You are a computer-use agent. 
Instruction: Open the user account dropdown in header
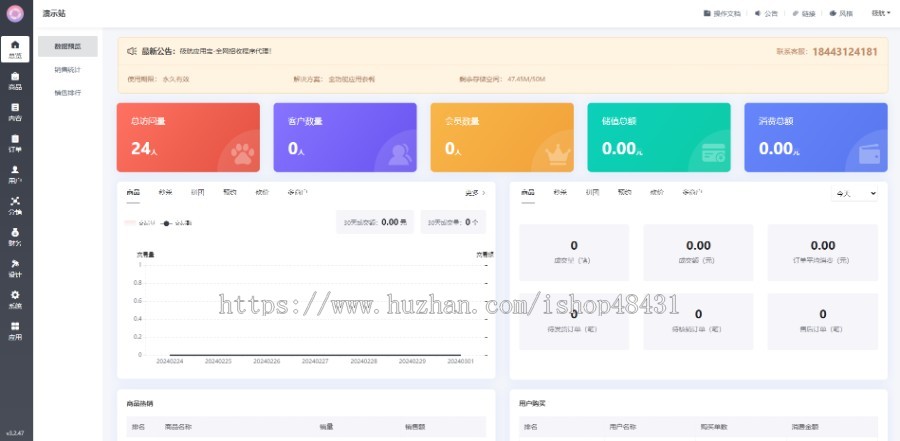881,13
